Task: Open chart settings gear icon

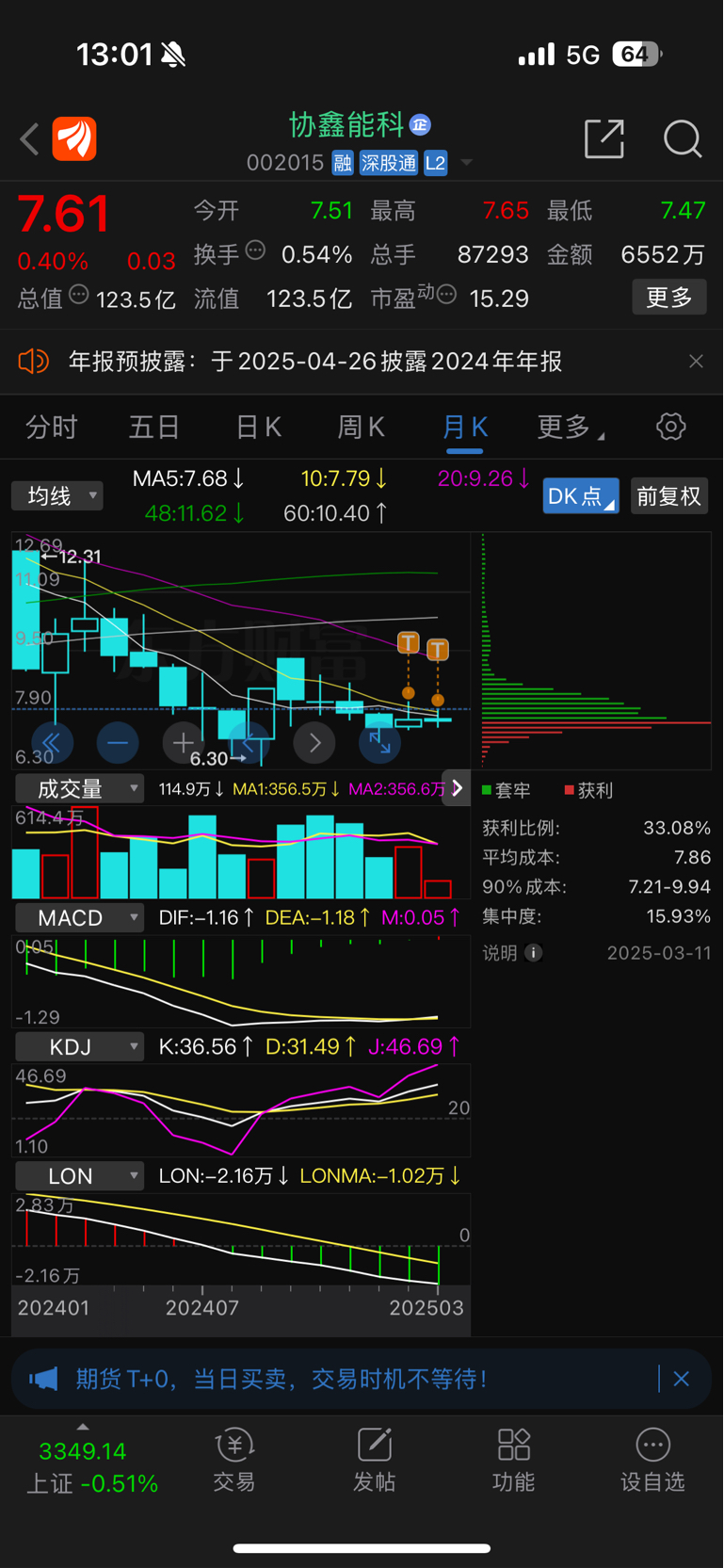Action: pos(670,427)
